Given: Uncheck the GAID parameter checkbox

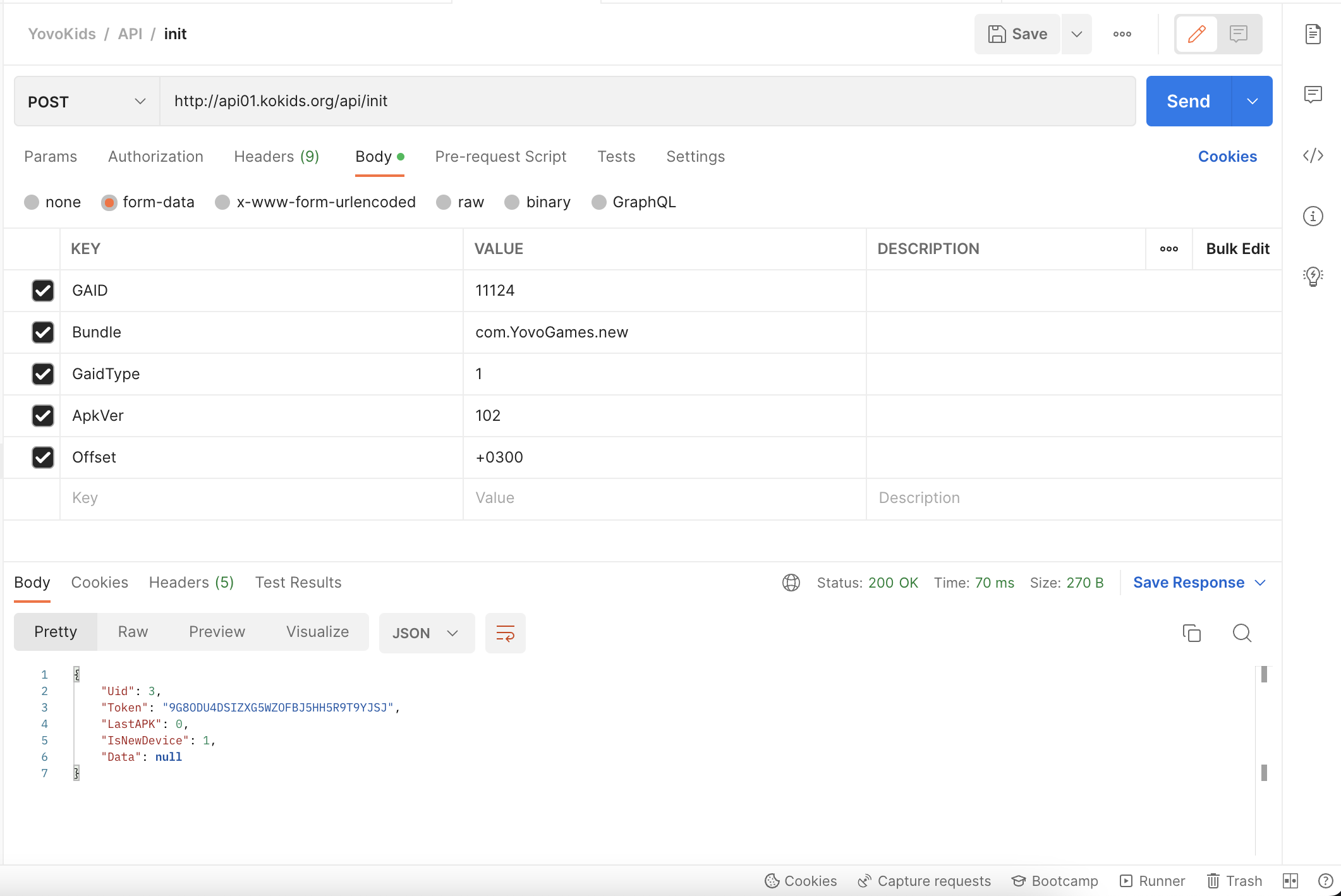Looking at the screenshot, I should pyautogui.click(x=43, y=291).
